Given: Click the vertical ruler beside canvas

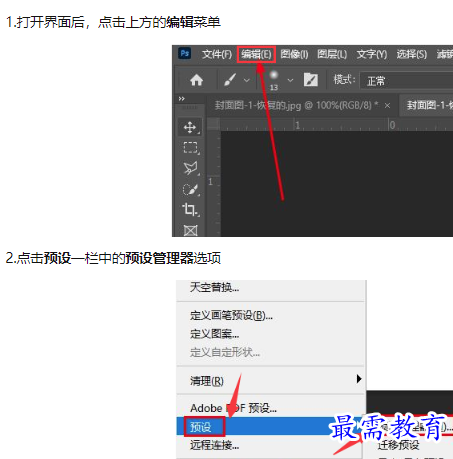Looking at the screenshot, I should (x=214, y=184).
